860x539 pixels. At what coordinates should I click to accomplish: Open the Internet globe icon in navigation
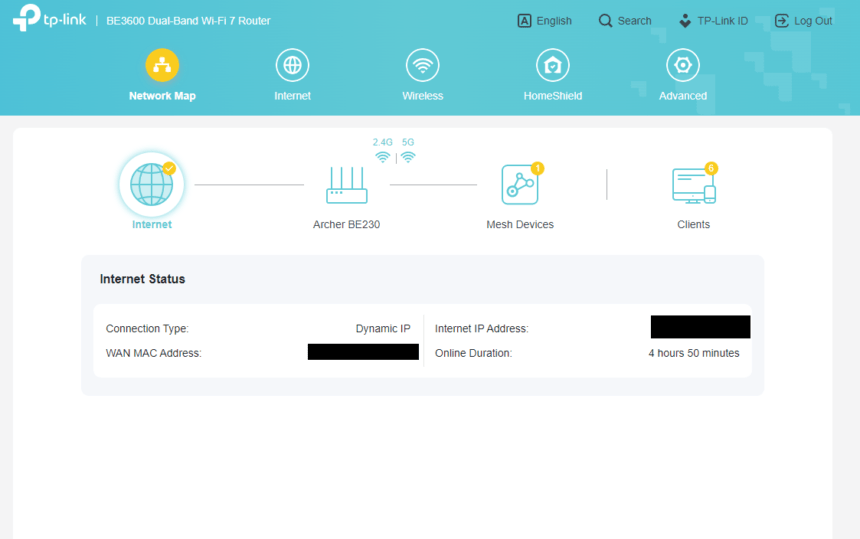(x=292, y=65)
